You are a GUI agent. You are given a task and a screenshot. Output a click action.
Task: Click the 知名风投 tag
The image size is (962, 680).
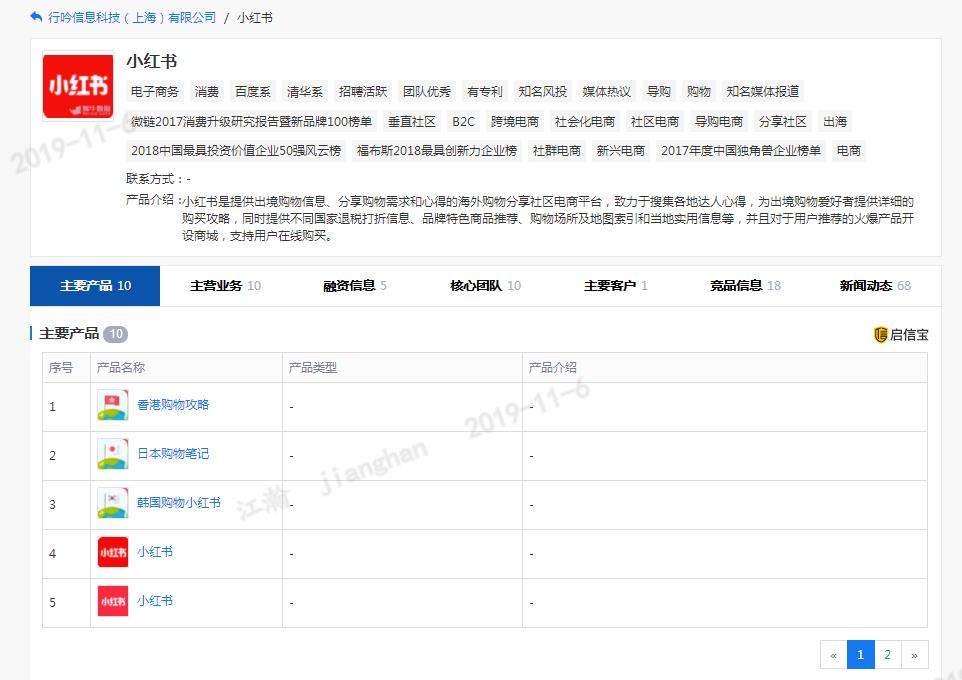[x=542, y=91]
